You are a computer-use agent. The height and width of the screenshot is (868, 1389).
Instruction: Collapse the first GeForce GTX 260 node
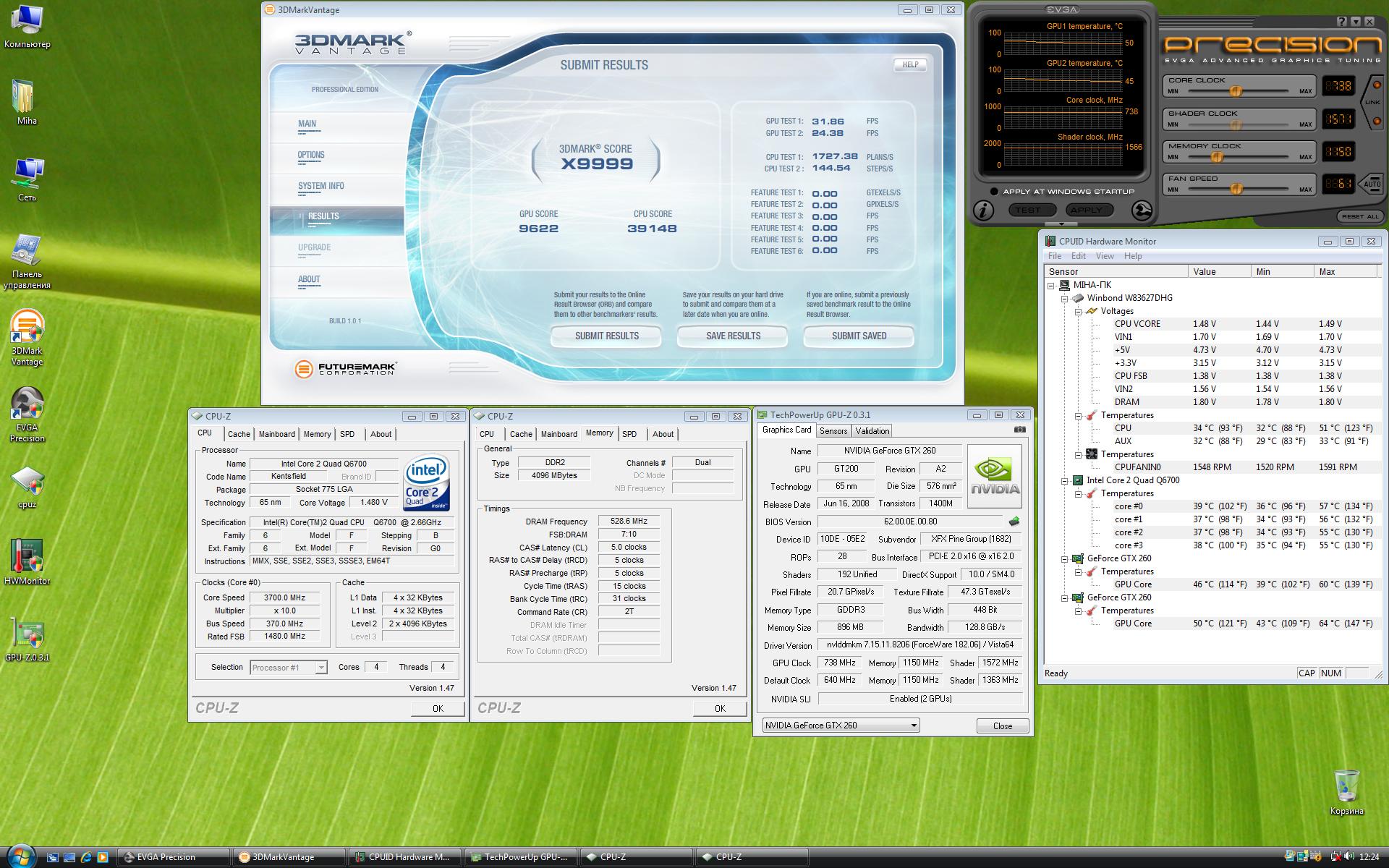(1065, 558)
